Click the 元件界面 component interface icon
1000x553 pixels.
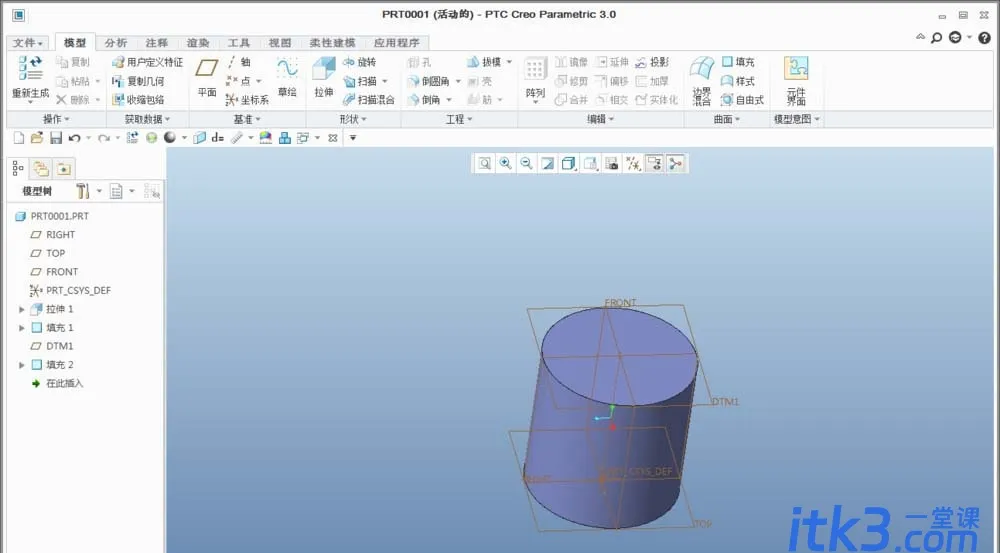(796, 80)
